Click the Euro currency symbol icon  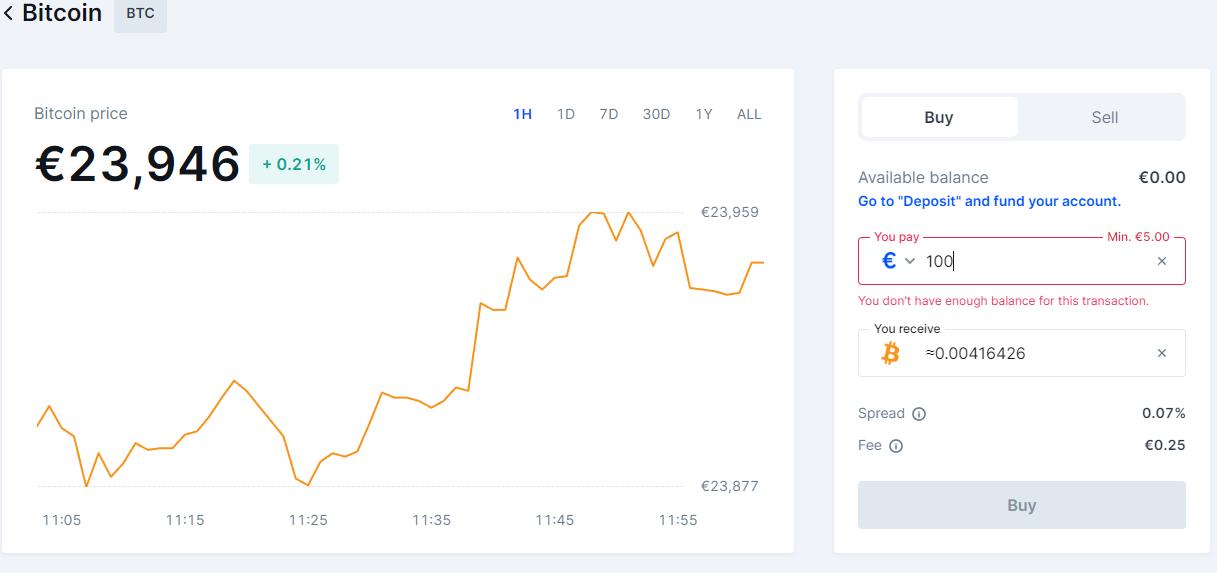(888, 261)
